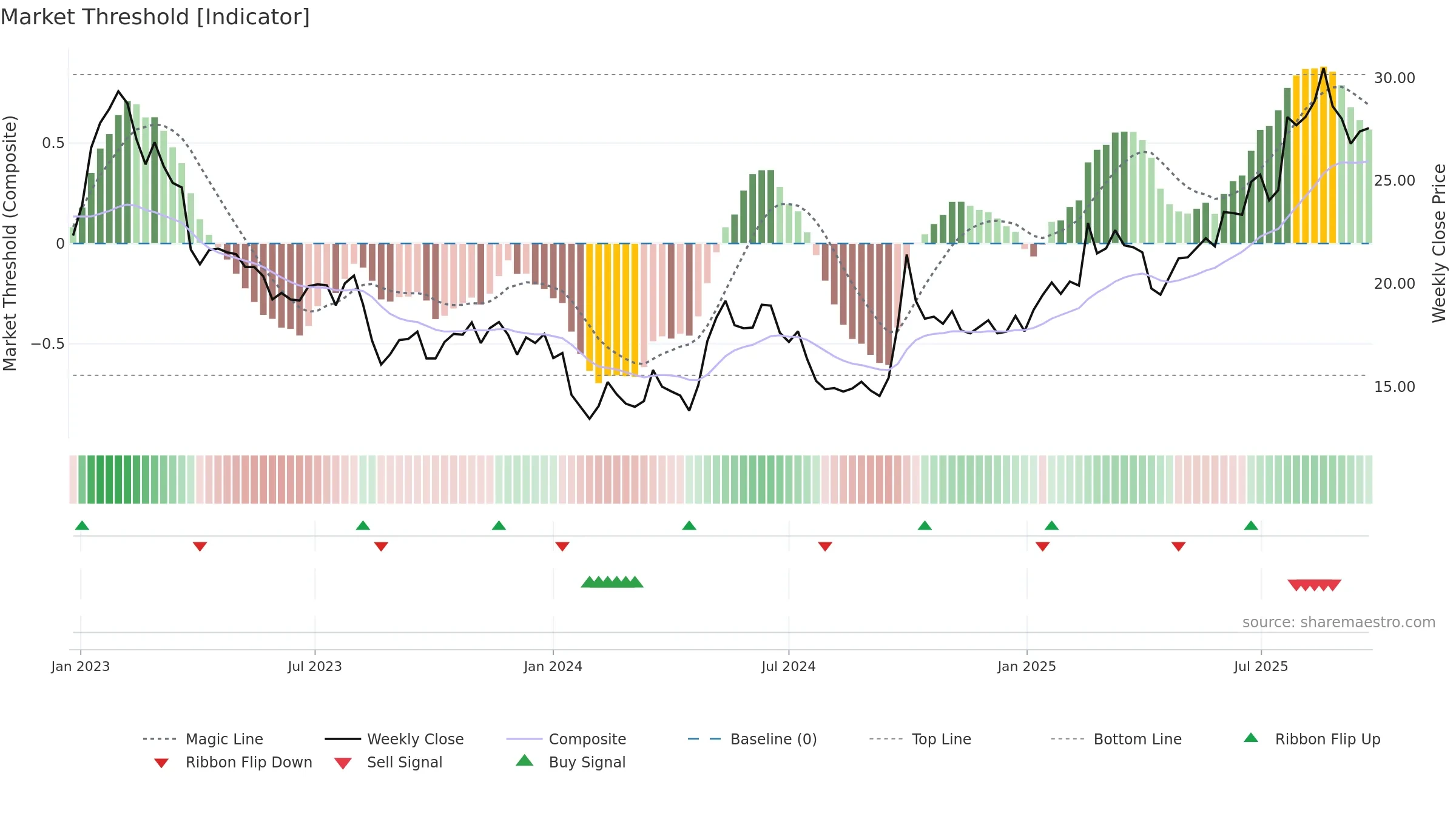Click the chart title Market Threshold [Indicator]

[x=155, y=17]
